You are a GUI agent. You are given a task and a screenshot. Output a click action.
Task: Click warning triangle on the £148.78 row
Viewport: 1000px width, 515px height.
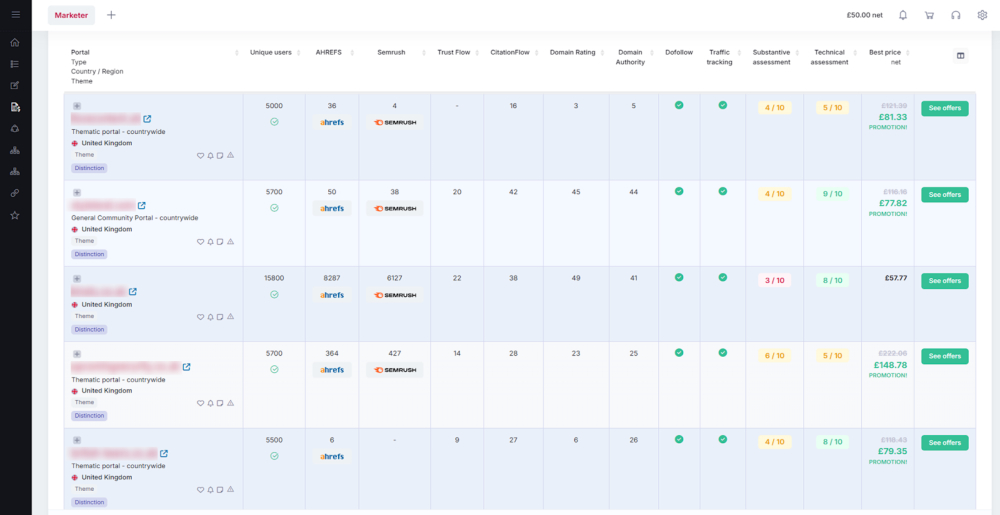point(230,403)
